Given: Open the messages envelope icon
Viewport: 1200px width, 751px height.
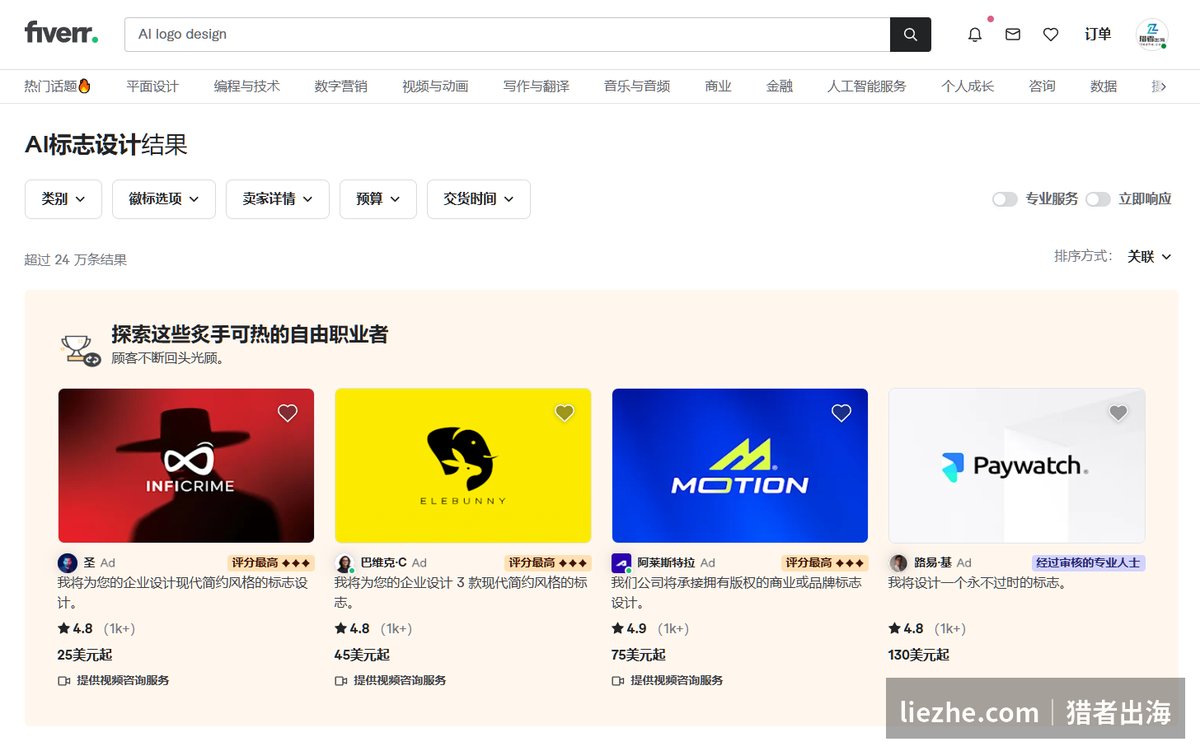Looking at the screenshot, I should [x=1013, y=34].
